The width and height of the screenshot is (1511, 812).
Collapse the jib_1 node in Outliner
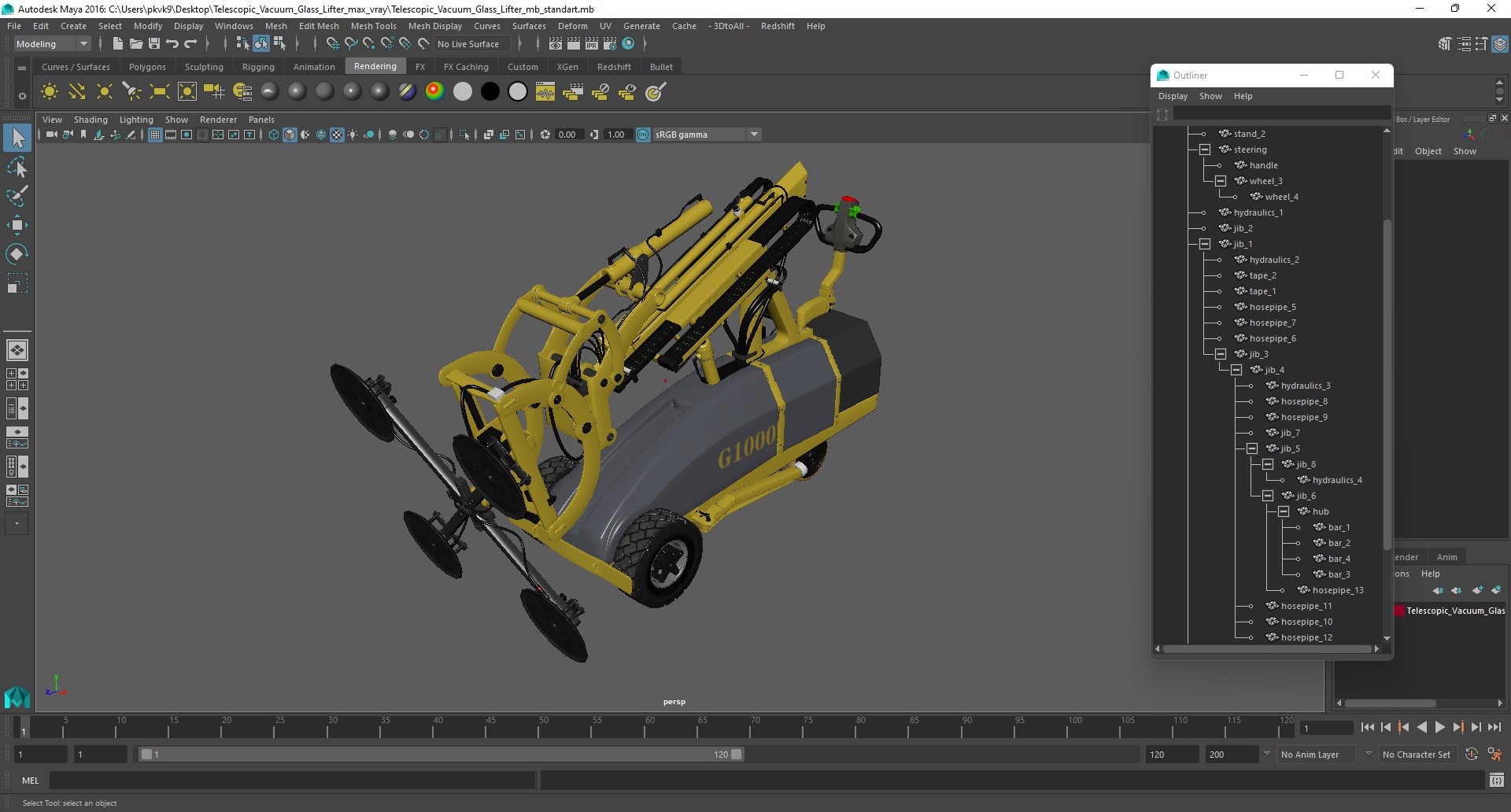point(1205,244)
